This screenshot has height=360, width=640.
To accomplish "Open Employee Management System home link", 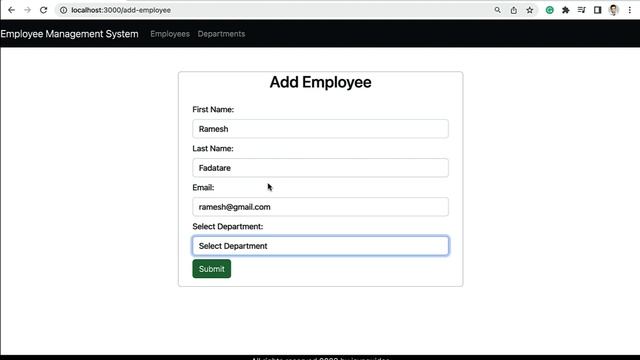I will click(69, 34).
